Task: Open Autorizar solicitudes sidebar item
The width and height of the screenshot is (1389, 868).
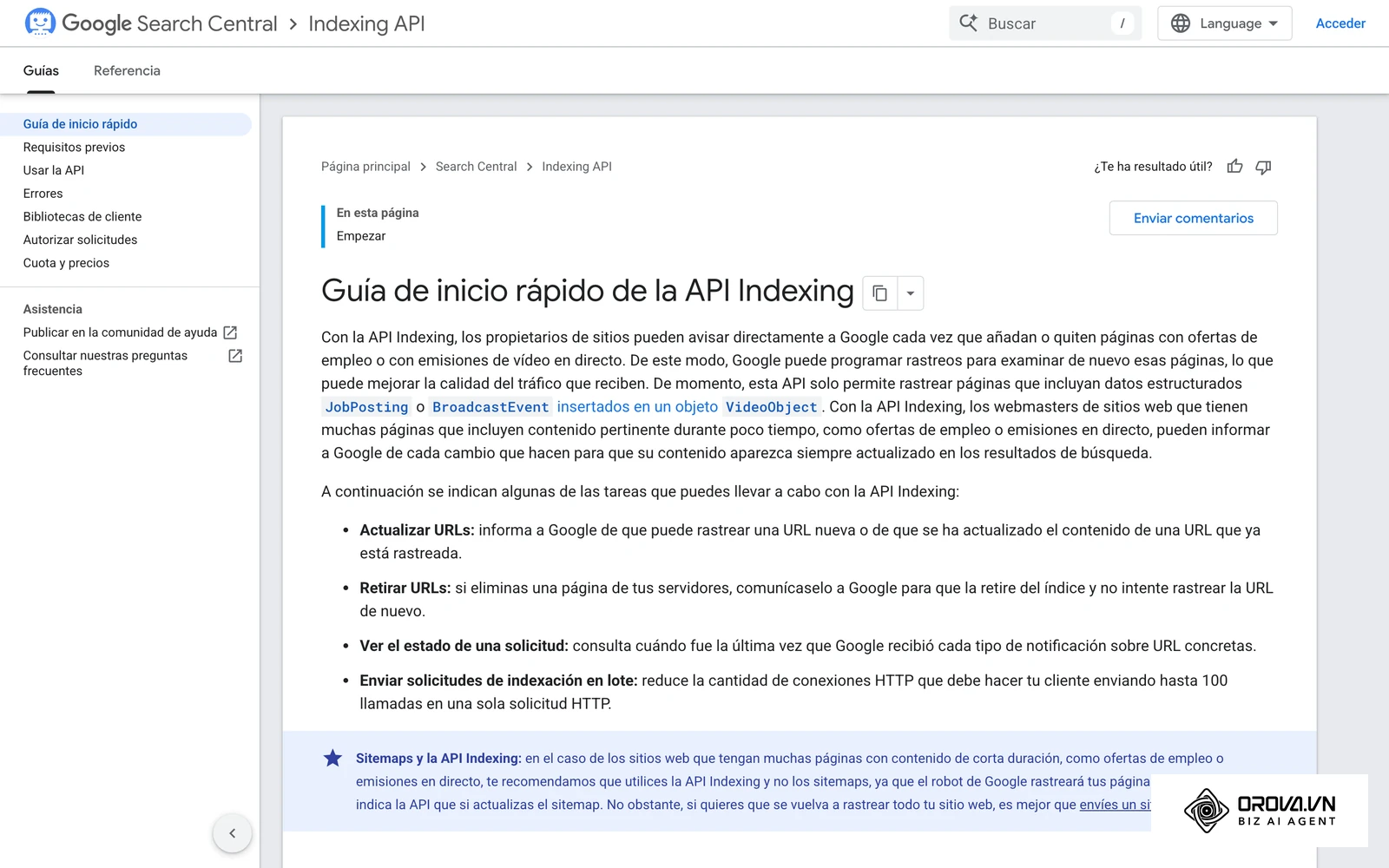Action: [80, 240]
